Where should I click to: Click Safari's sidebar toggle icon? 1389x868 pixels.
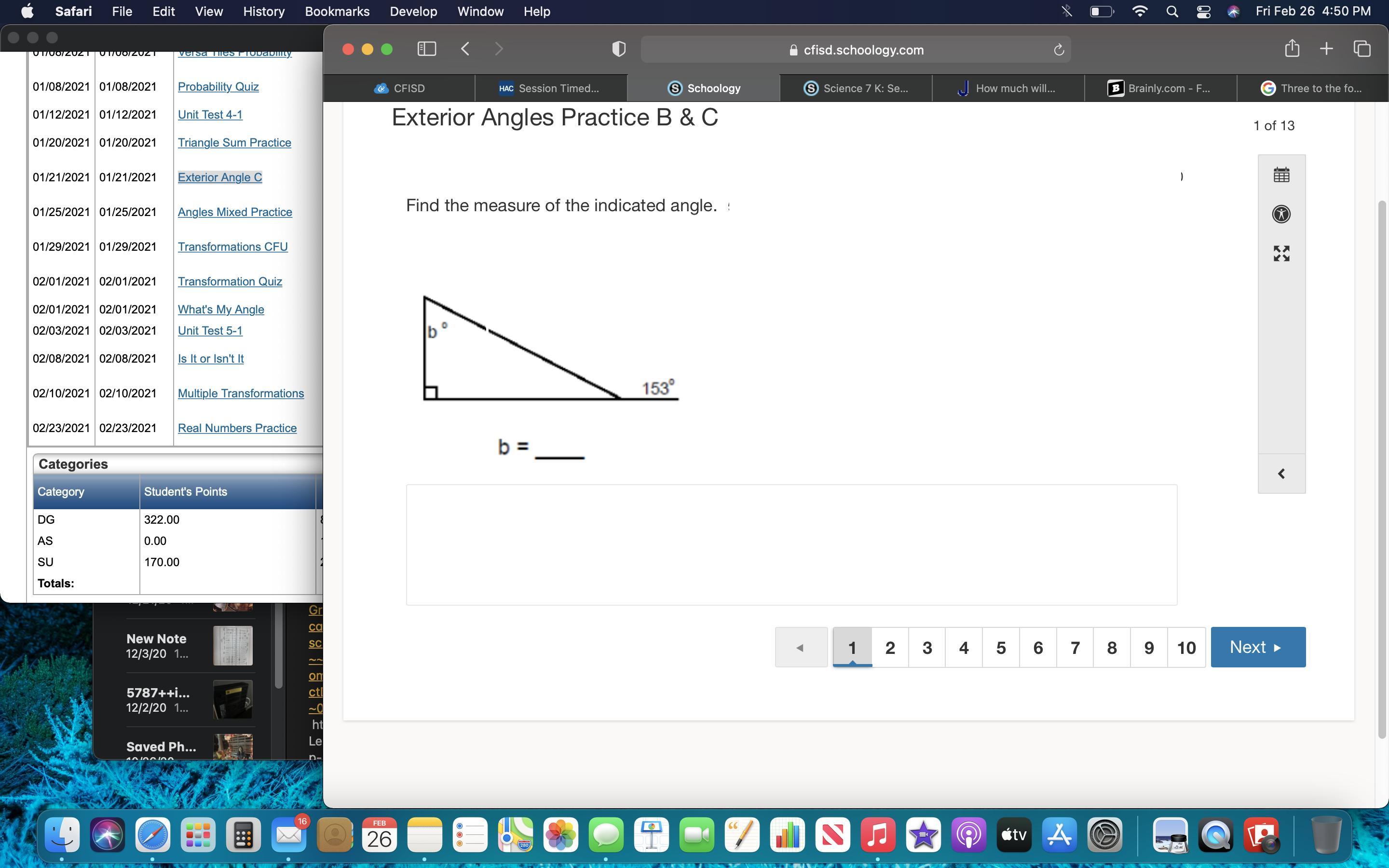point(426,49)
